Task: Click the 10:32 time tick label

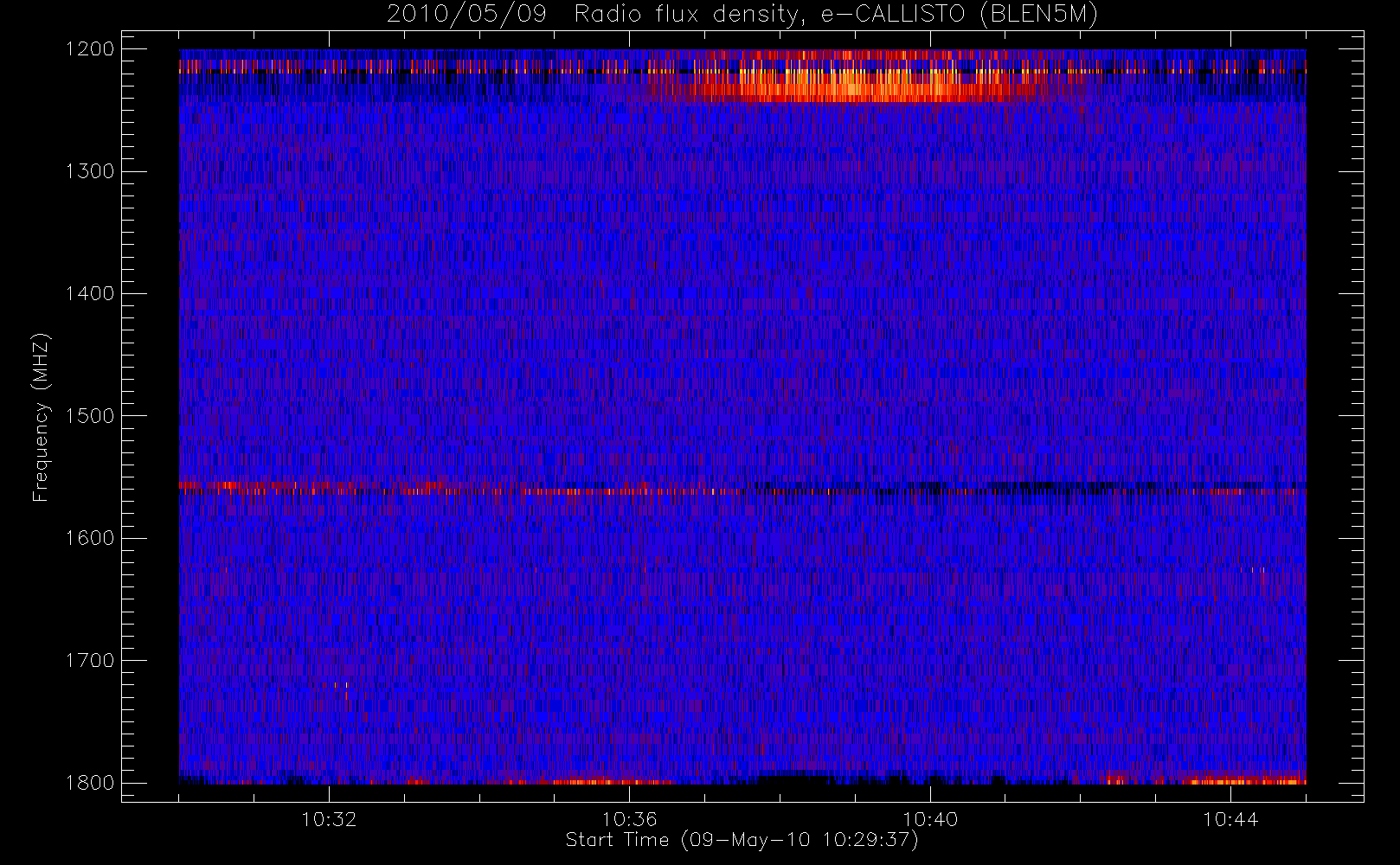Action: tap(329, 819)
